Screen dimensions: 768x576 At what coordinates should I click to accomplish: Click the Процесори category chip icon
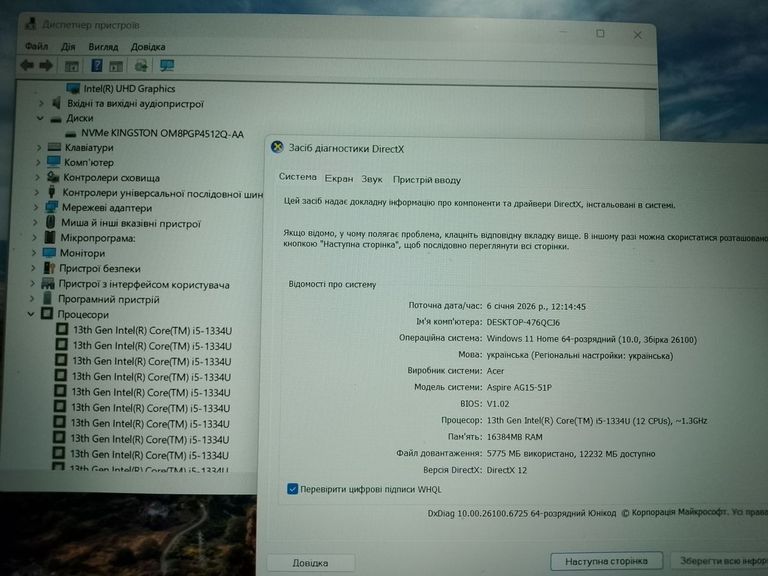[47, 313]
